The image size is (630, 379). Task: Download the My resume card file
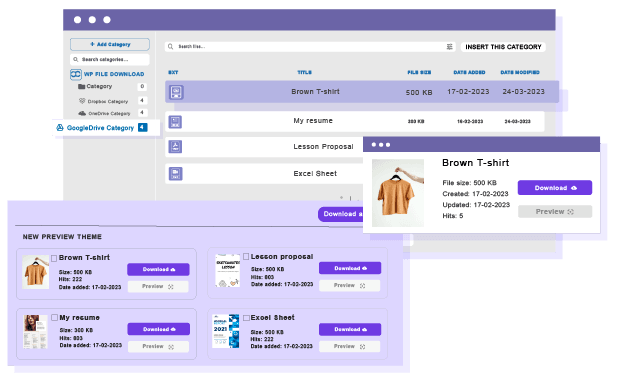[159, 329]
